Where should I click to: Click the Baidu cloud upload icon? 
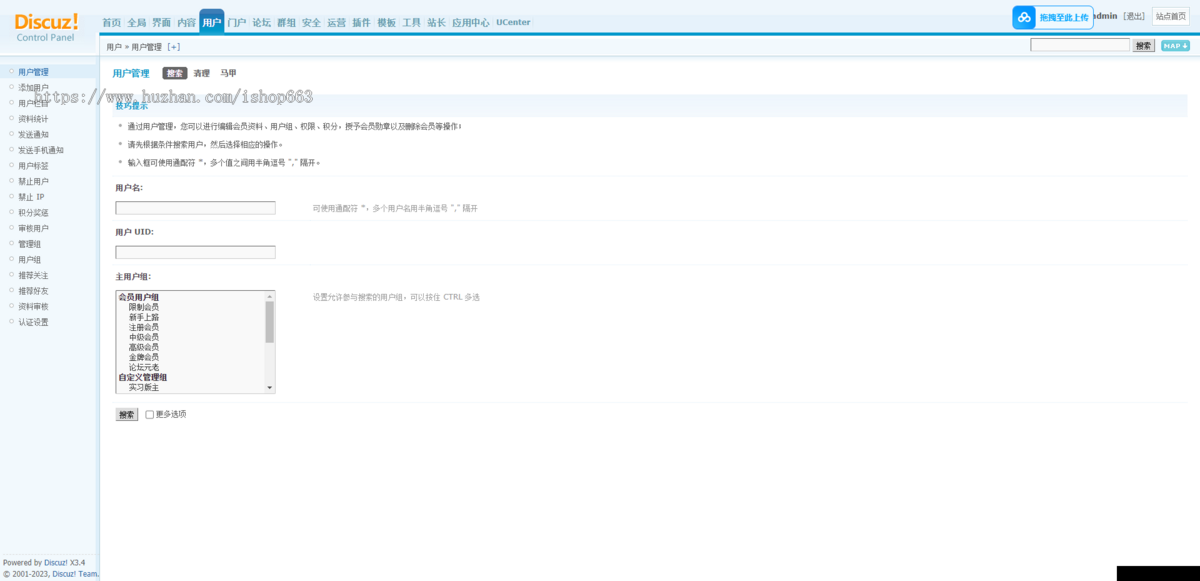(x=1024, y=17)
